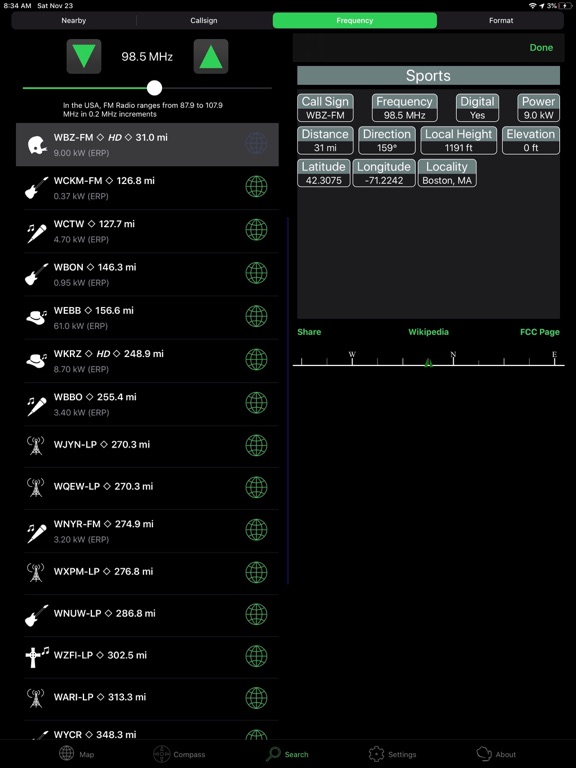Switch to the Nearby tab
576x768 pixels.
click(x=73, y=21)
